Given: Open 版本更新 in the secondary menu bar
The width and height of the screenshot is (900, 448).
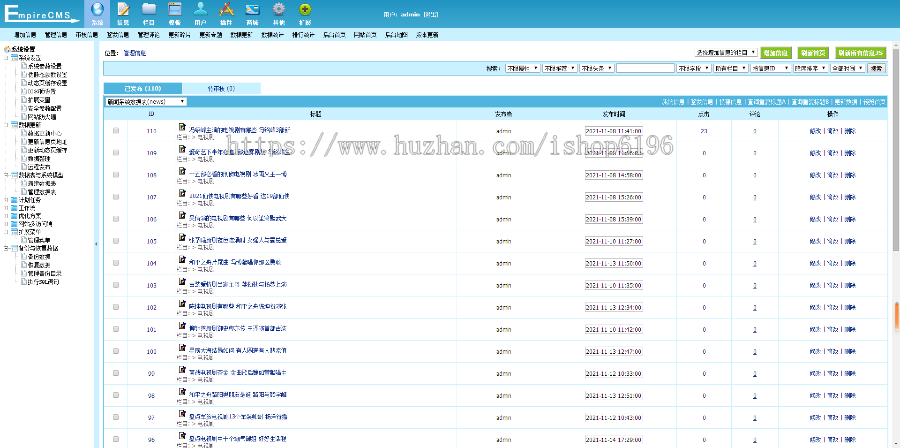Looking at the screenshot, I should (x=427, y=35).
